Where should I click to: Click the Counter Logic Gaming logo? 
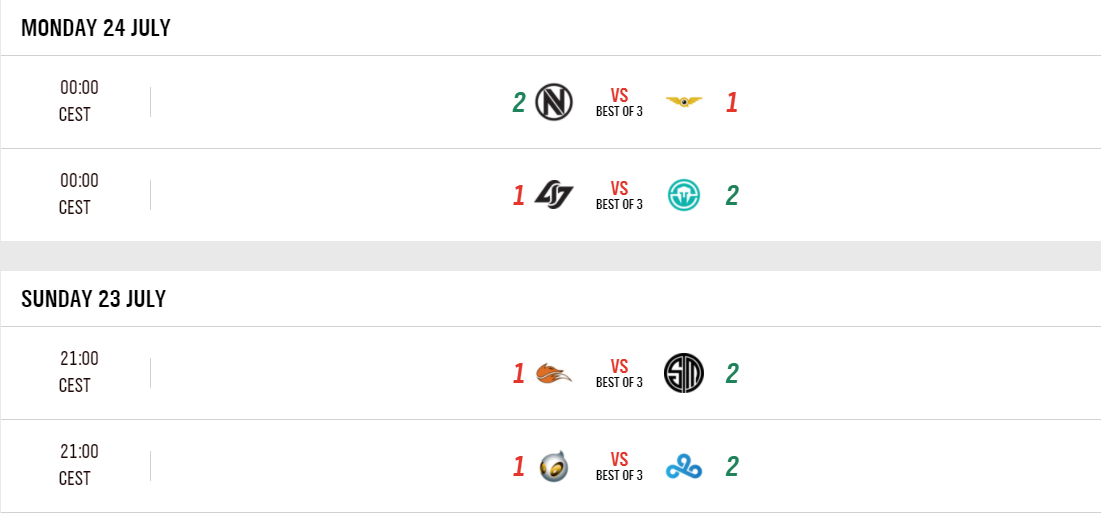[x=554, y=195]
